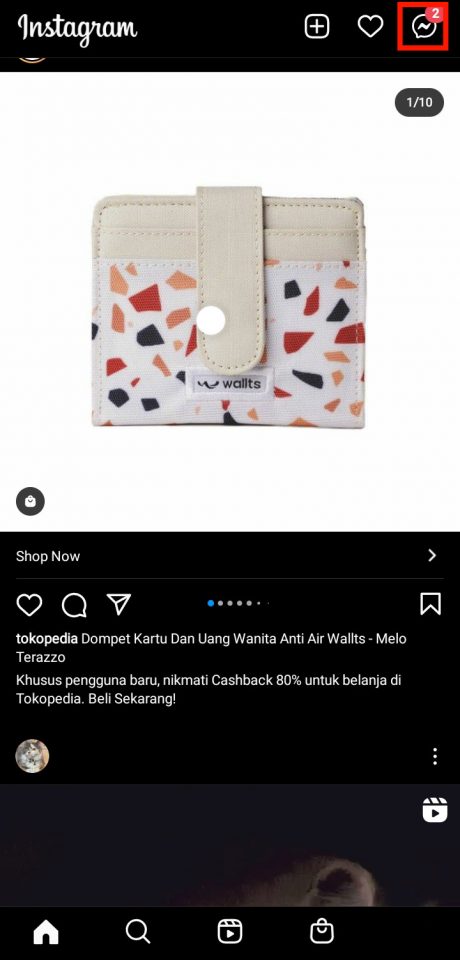
Task: View products via shopping bag badge
Action: (30, 502)
